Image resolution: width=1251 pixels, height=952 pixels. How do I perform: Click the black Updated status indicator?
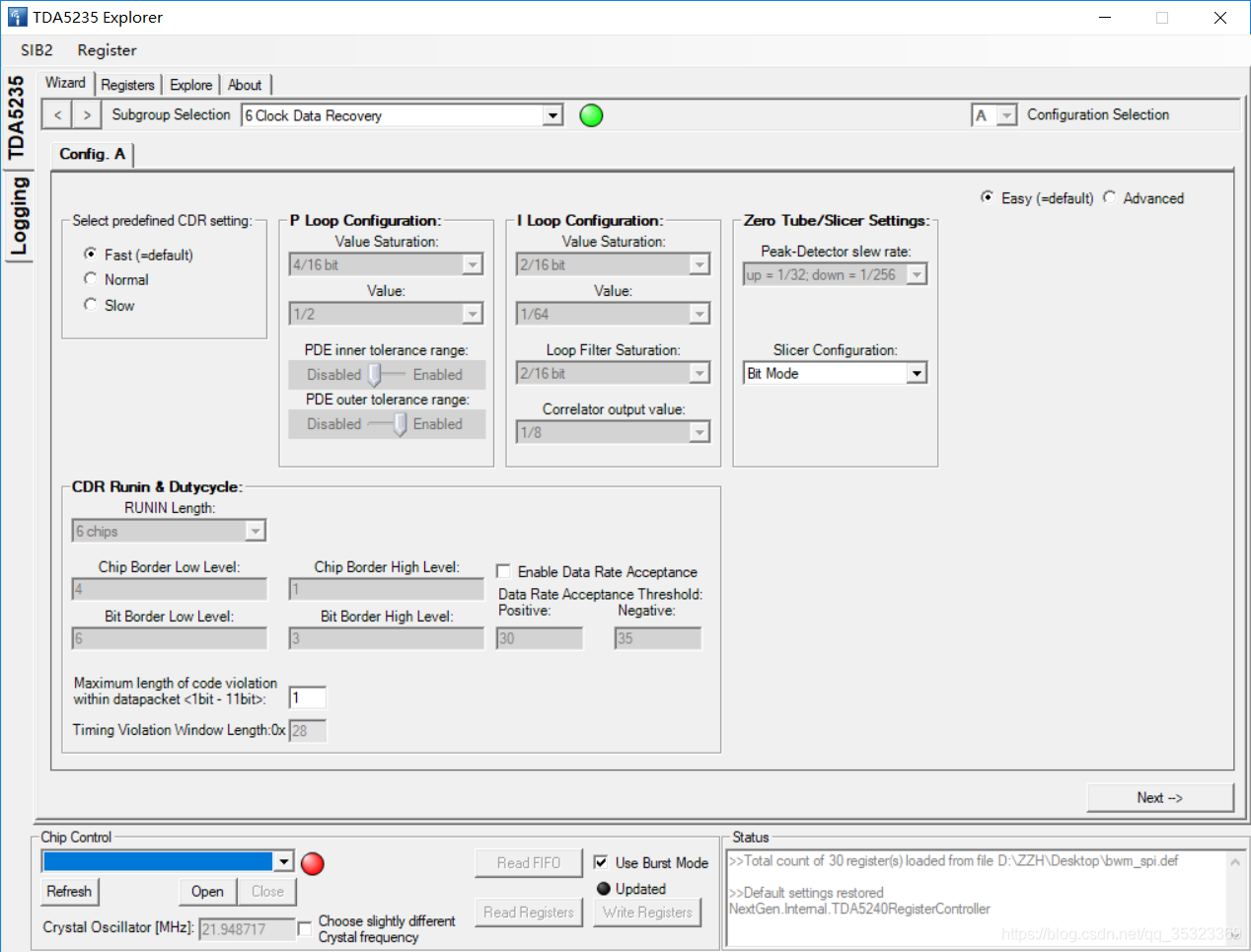click(604, 888)
